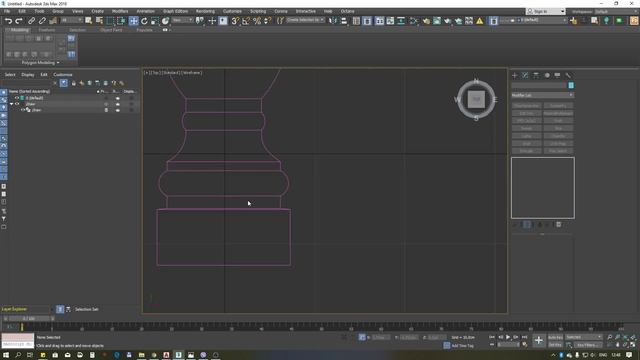Toggle renderable icon for child chair row
Screen dimensions: 640x360
point(118,110)
